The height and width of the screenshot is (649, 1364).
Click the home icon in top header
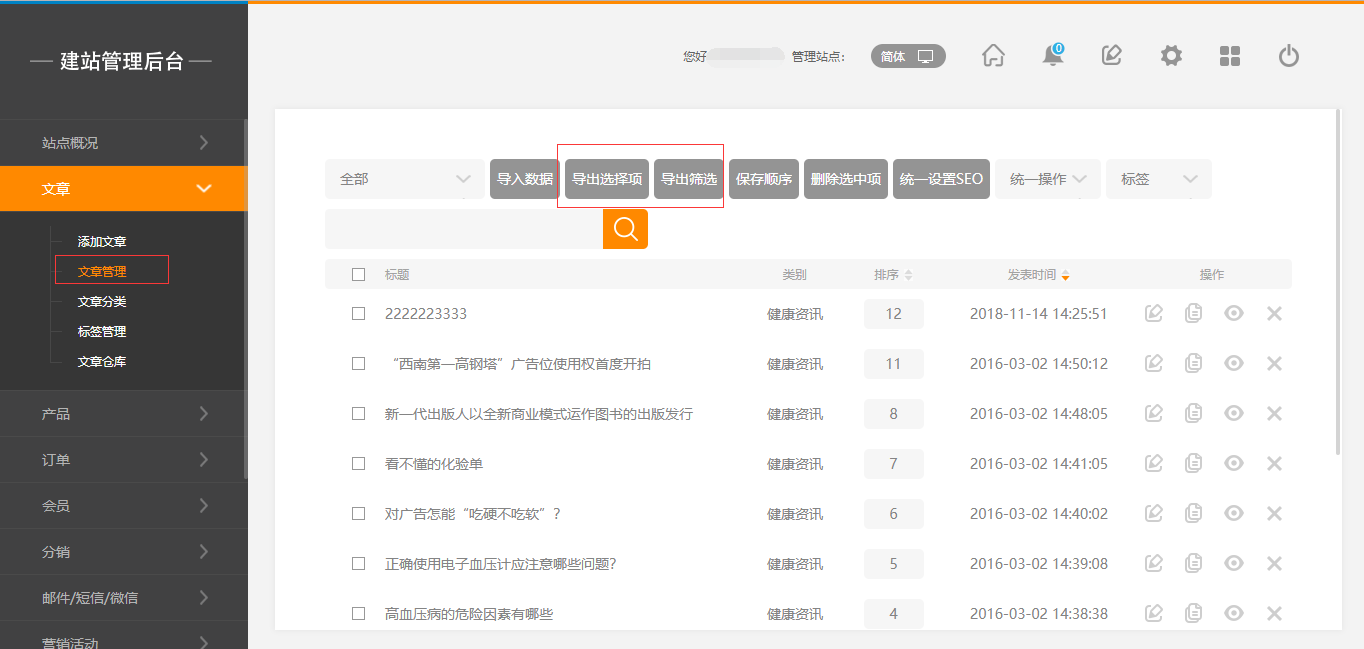pyautogui.click(x=993, y=56)
